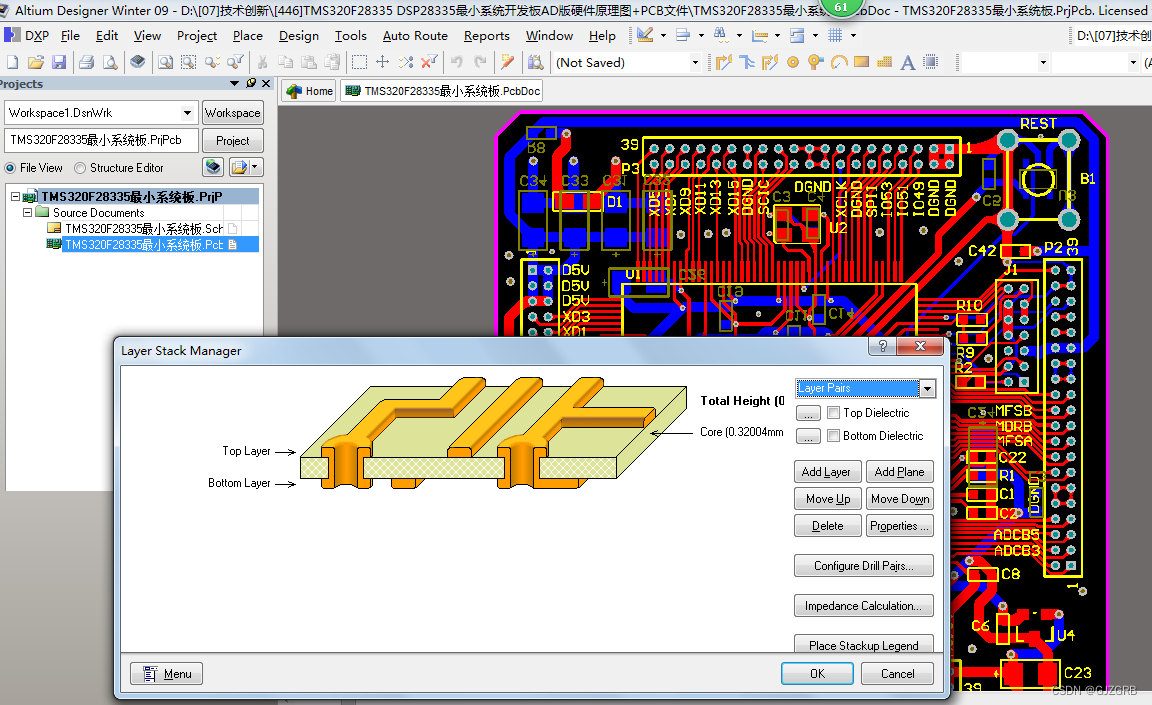Select the File View radio button

pos(10,167)
